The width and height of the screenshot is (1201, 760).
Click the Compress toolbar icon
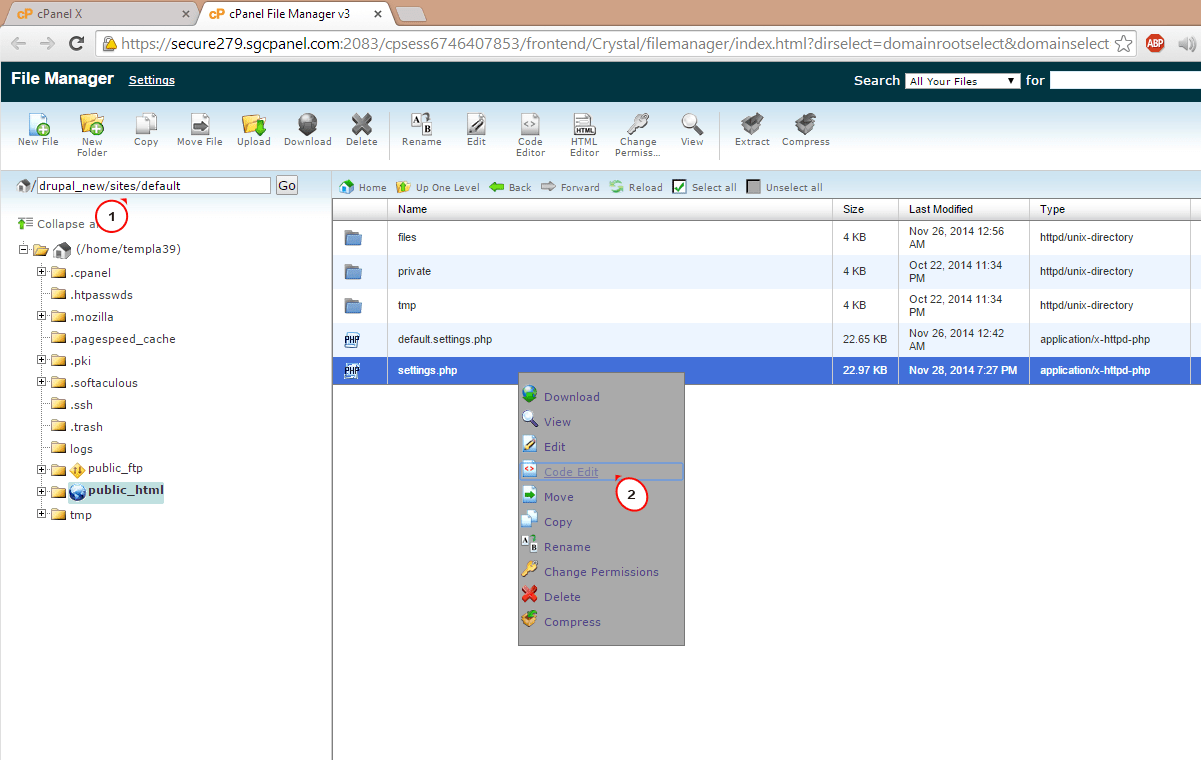point(806,124)
